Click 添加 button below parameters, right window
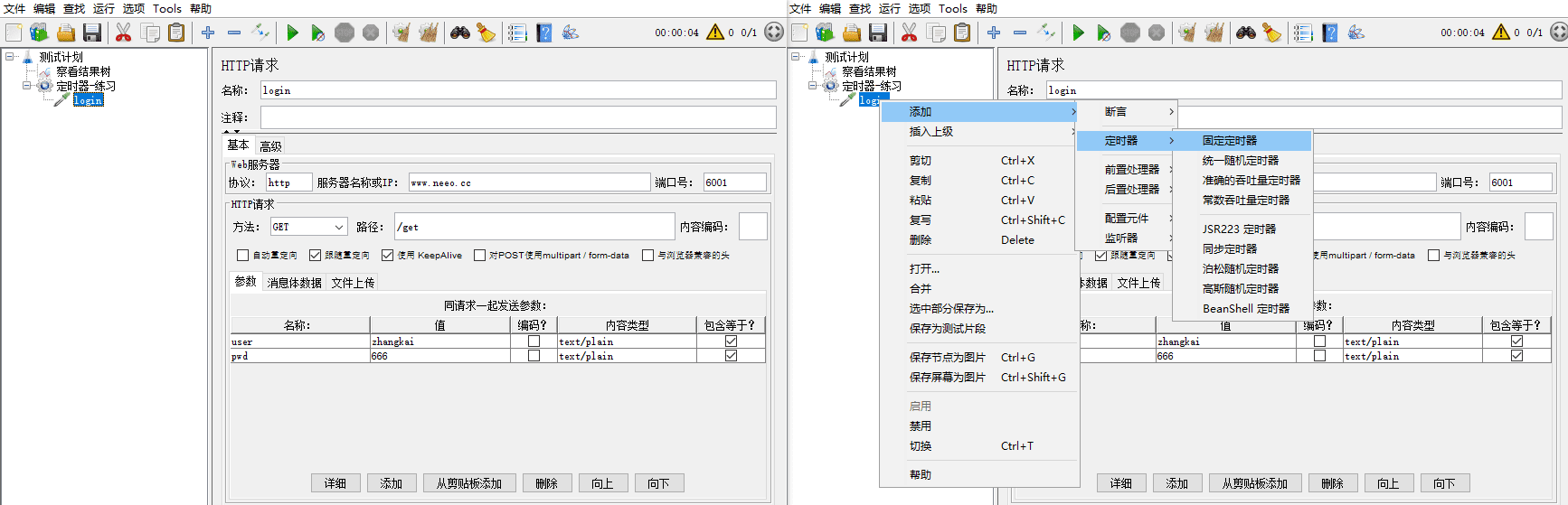This screenshot has height=505, width=1568. [1176, 483]
